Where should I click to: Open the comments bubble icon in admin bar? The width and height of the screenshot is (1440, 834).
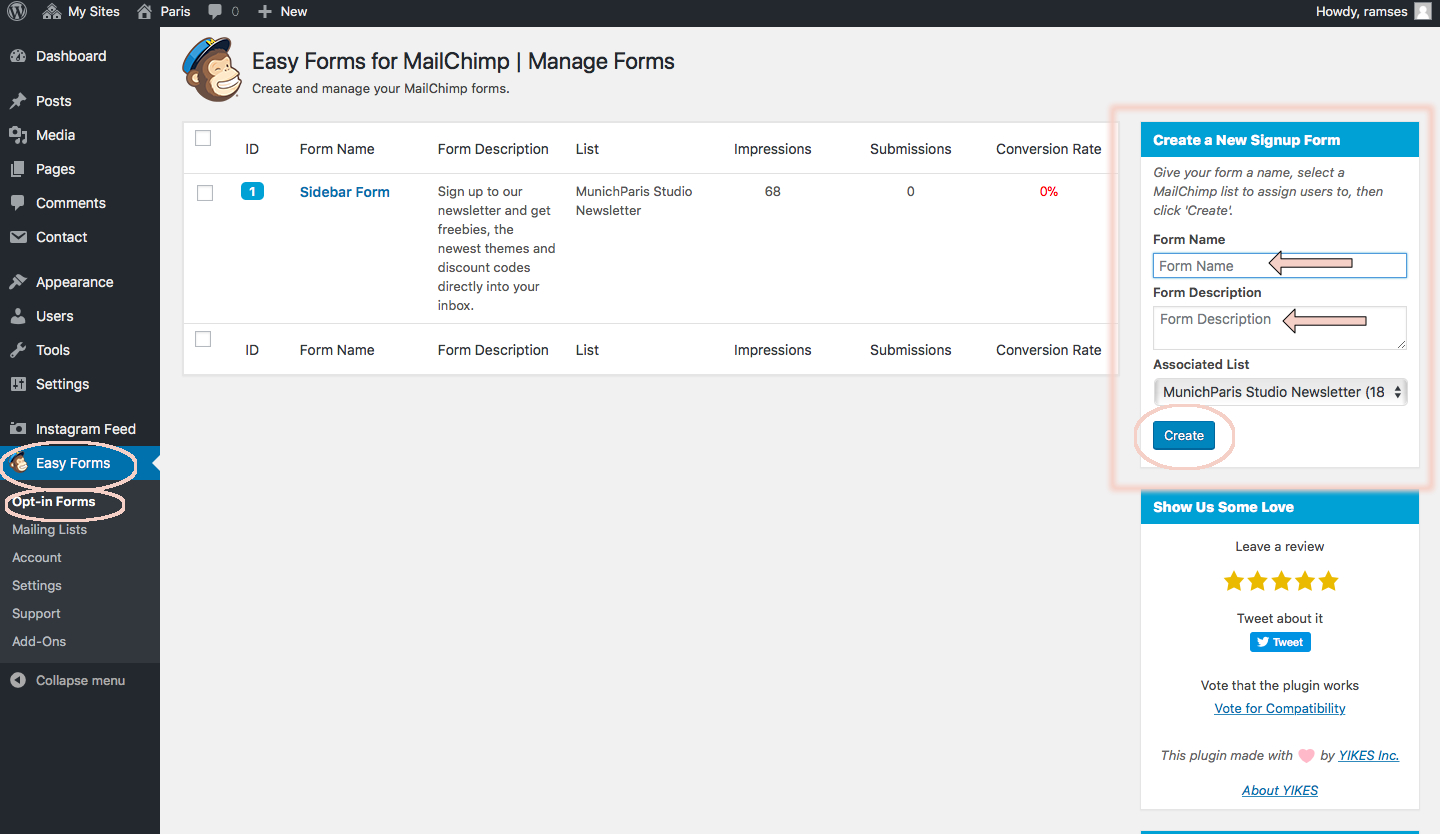click(215, 12)
